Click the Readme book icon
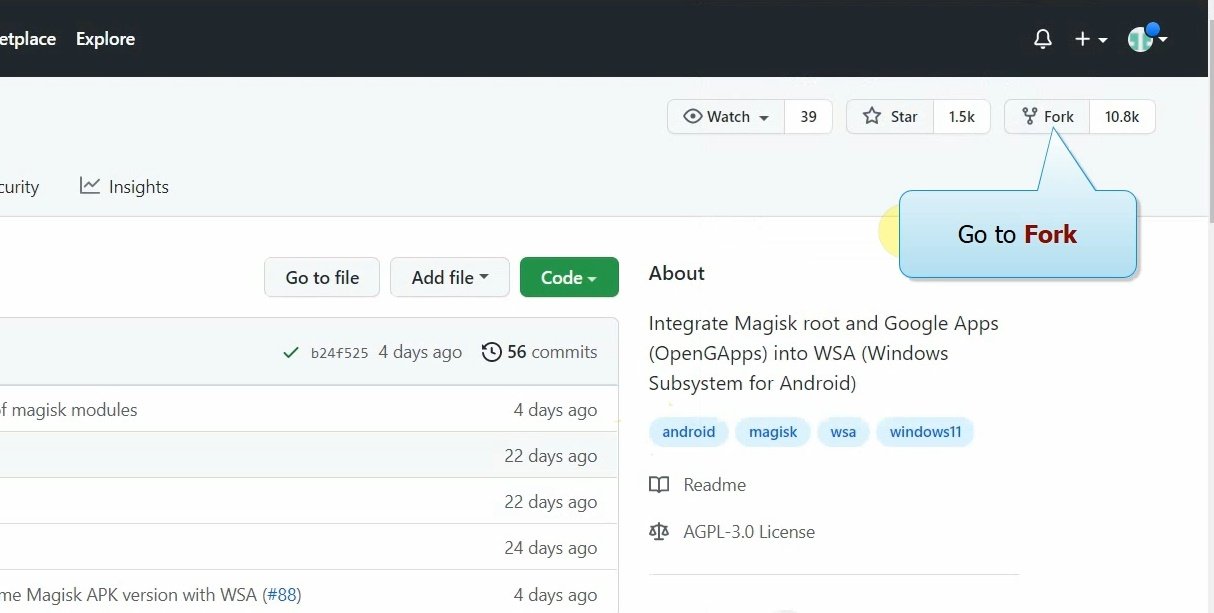1214x613 pixels. [659, 485]
